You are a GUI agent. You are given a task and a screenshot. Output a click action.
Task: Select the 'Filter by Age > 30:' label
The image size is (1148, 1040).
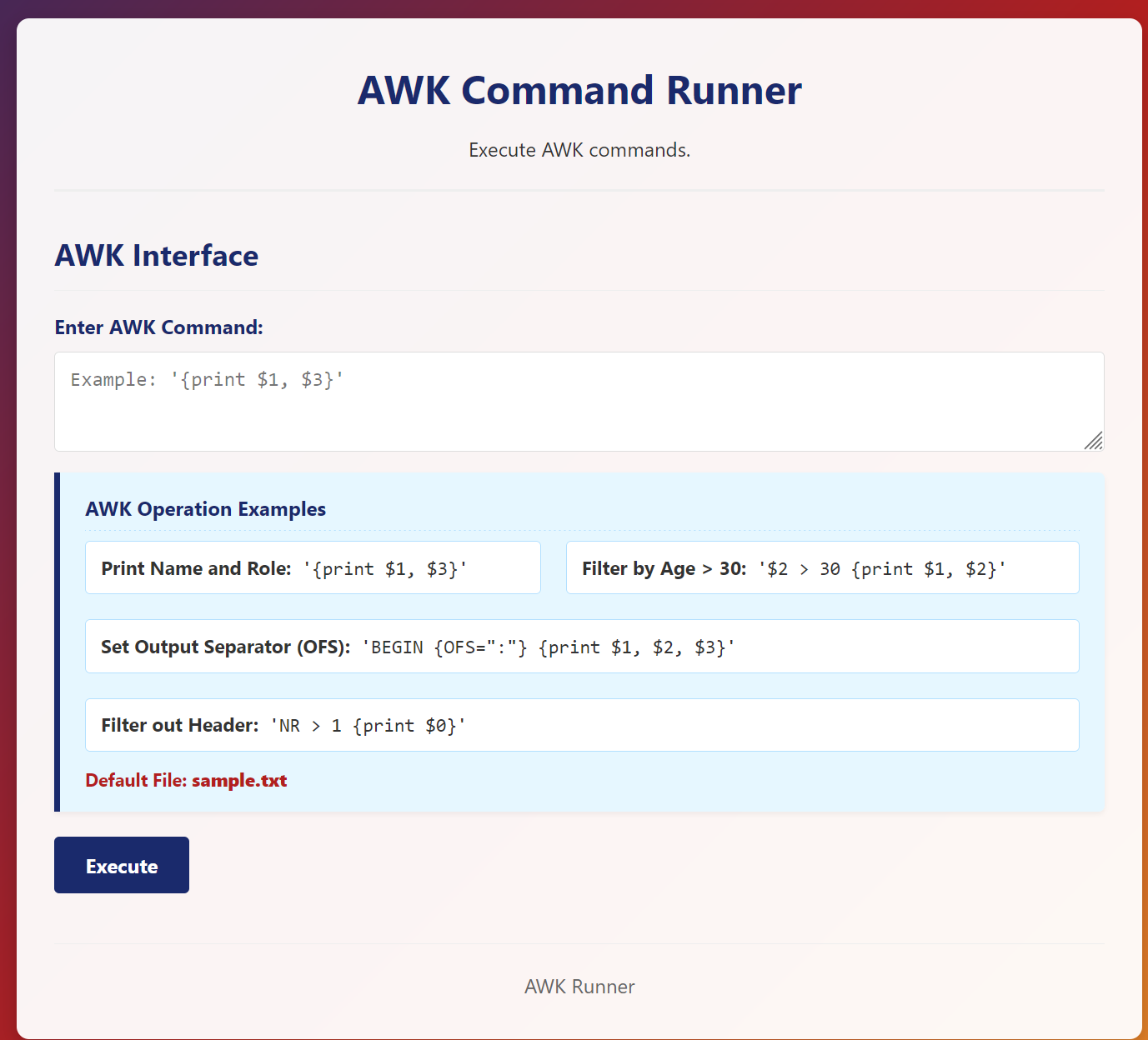(664, 568)
